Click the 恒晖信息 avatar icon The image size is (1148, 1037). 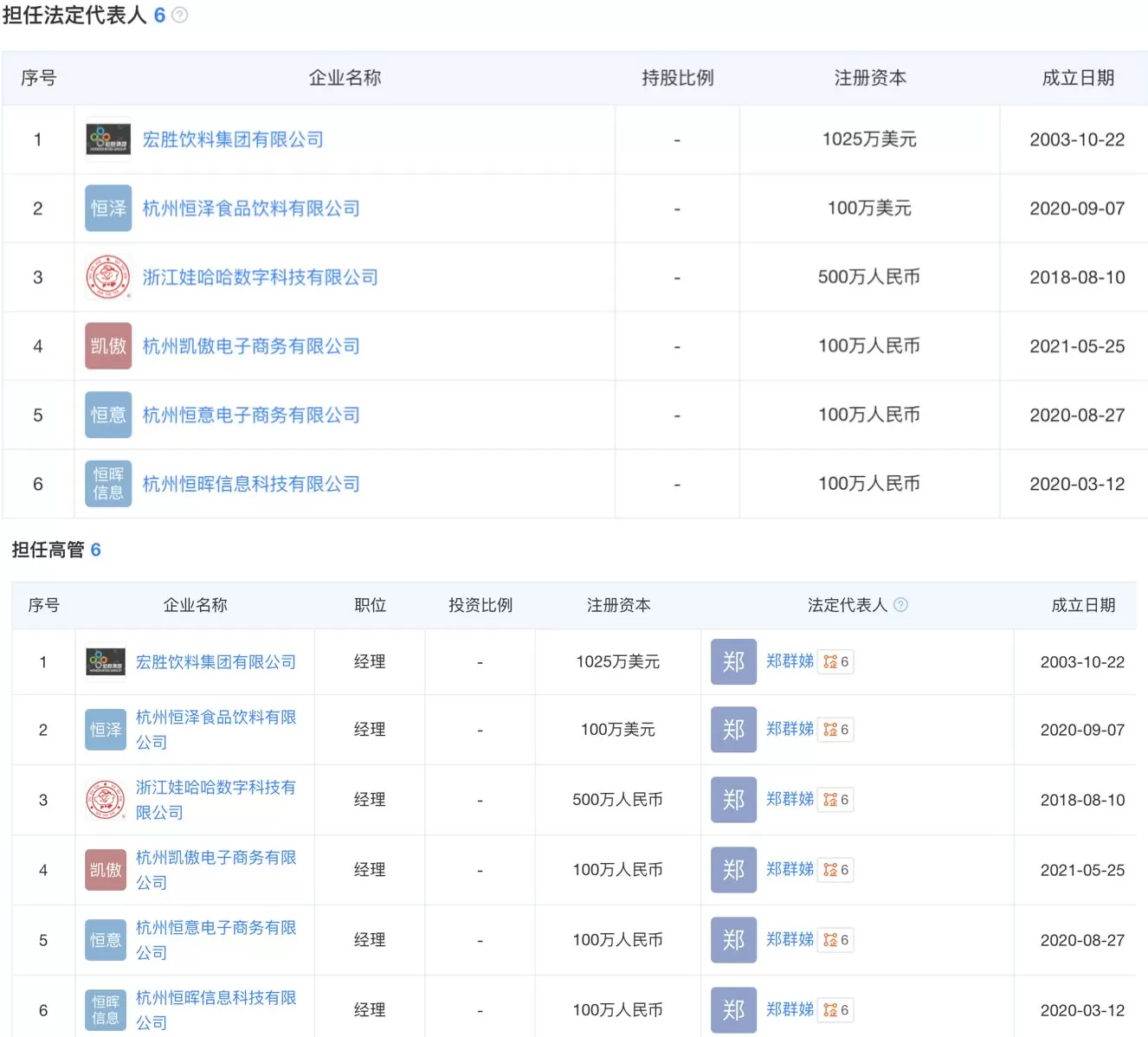coord(107,484)
